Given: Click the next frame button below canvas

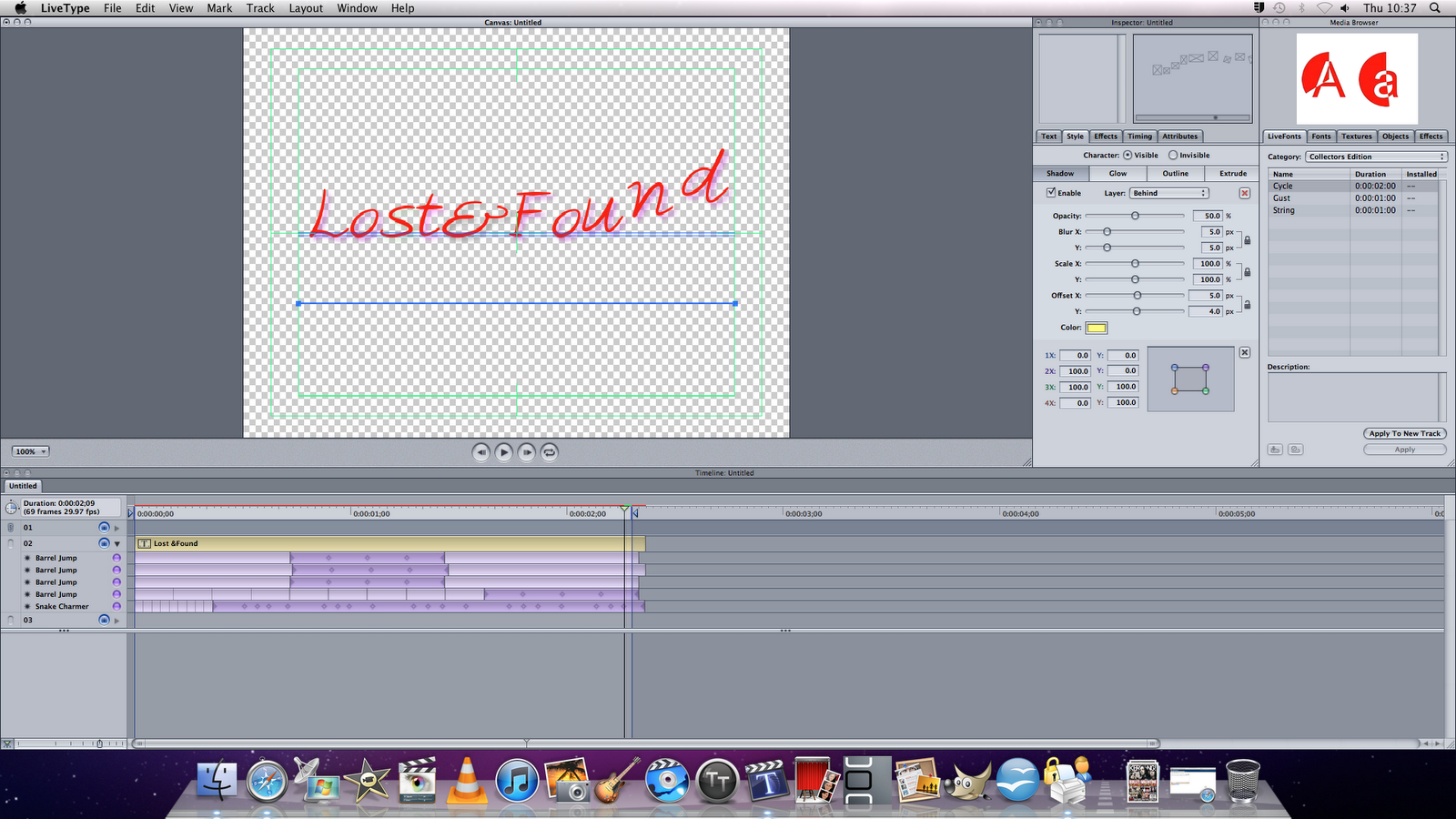Looking at the screenshot, I should pos(527,452).
